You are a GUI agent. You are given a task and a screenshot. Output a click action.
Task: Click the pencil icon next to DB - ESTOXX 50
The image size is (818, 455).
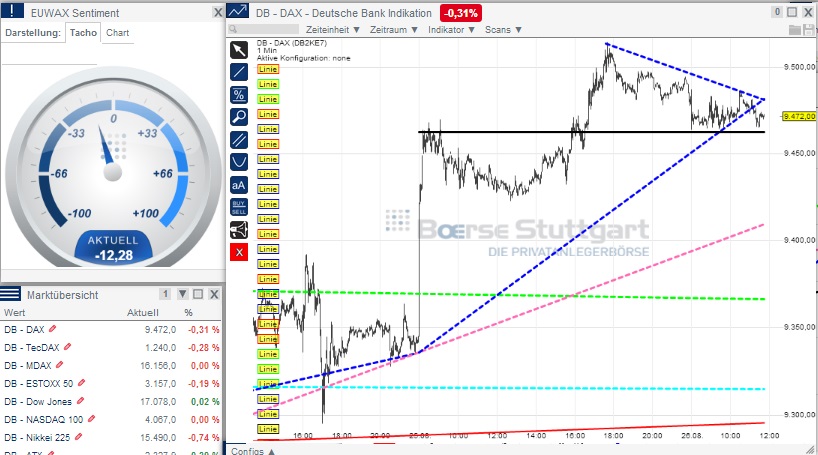tap(81, 382)
